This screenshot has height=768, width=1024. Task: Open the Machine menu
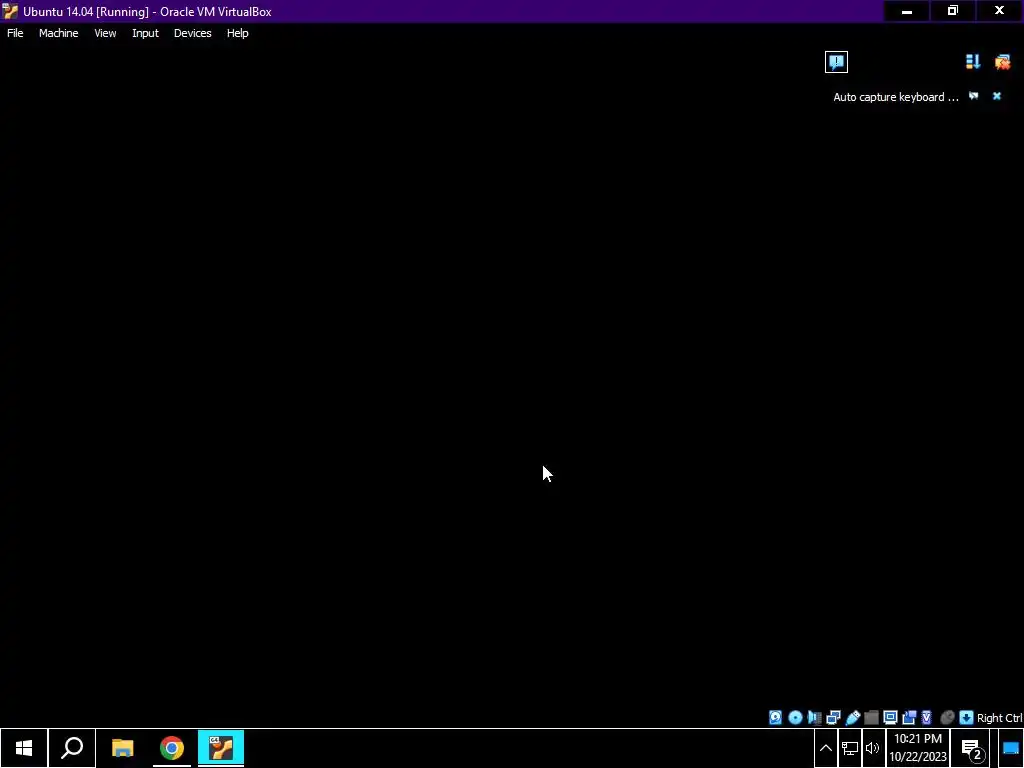pos(58,33)
